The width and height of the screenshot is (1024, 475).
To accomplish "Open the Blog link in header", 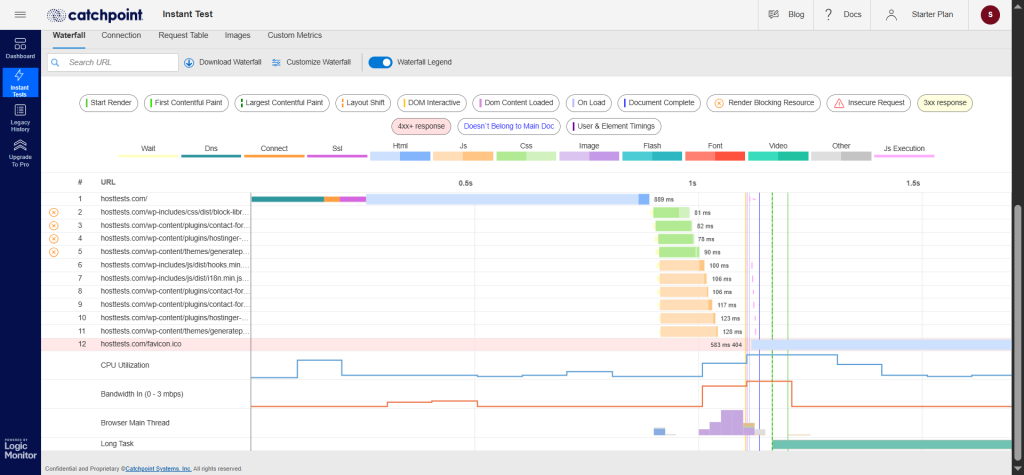I will (785, 15).
